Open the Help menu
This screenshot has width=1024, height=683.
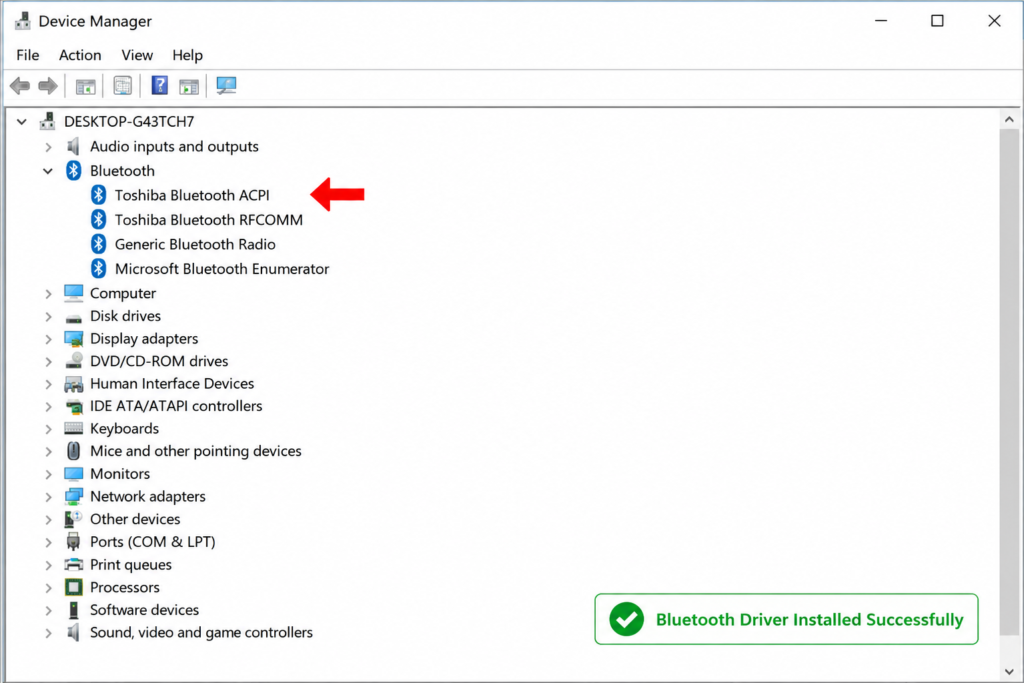pos(187,56)
